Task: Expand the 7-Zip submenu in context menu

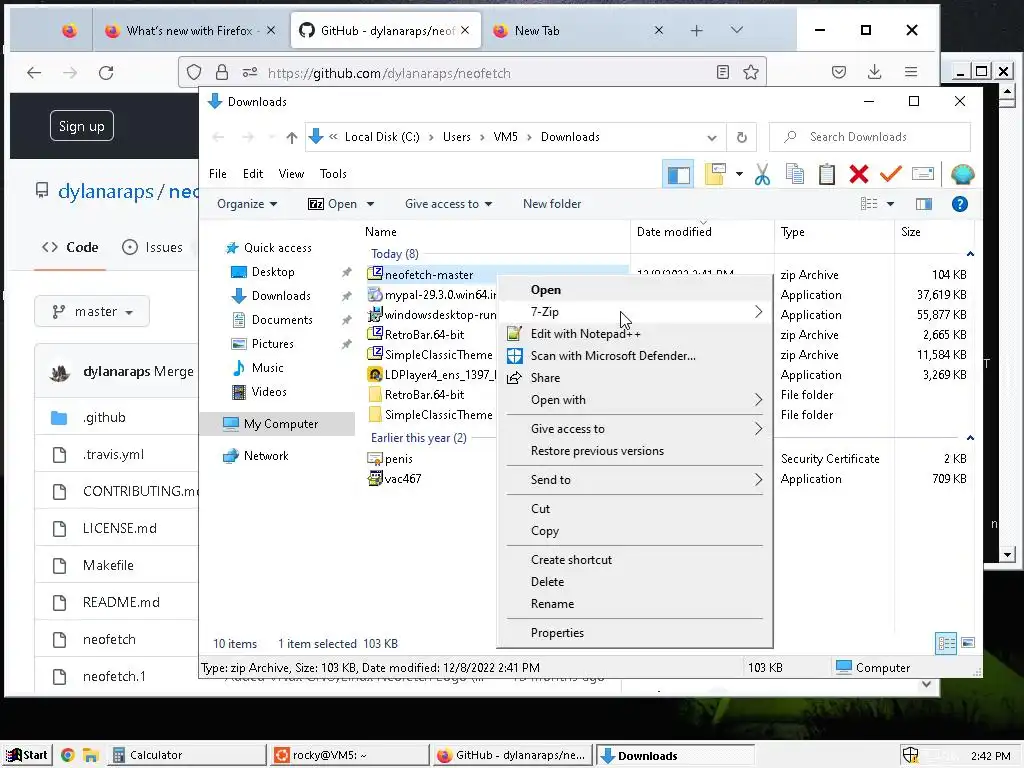Action: click(x=635, y=312)
